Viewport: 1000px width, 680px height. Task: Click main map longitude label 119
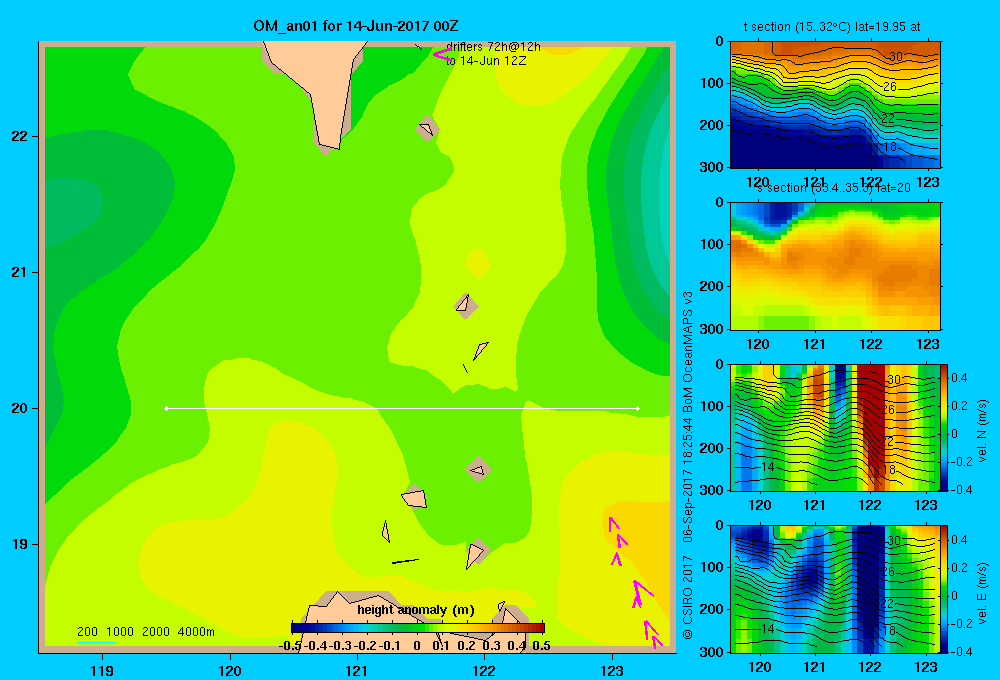102,670
